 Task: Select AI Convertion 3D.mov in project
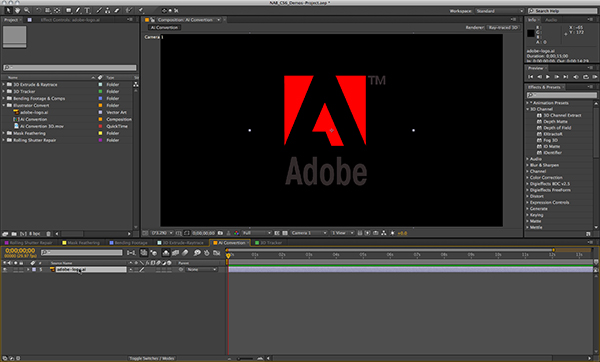pos(42,126)
